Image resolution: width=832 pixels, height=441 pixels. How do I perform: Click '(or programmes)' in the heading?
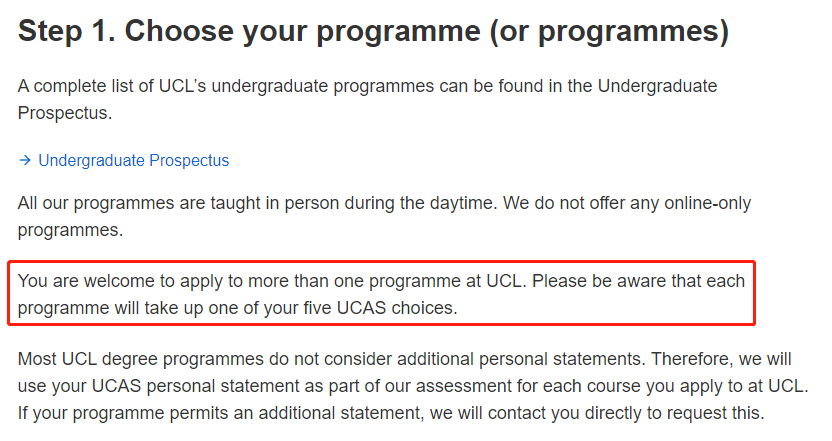click(x=609, y=31)
